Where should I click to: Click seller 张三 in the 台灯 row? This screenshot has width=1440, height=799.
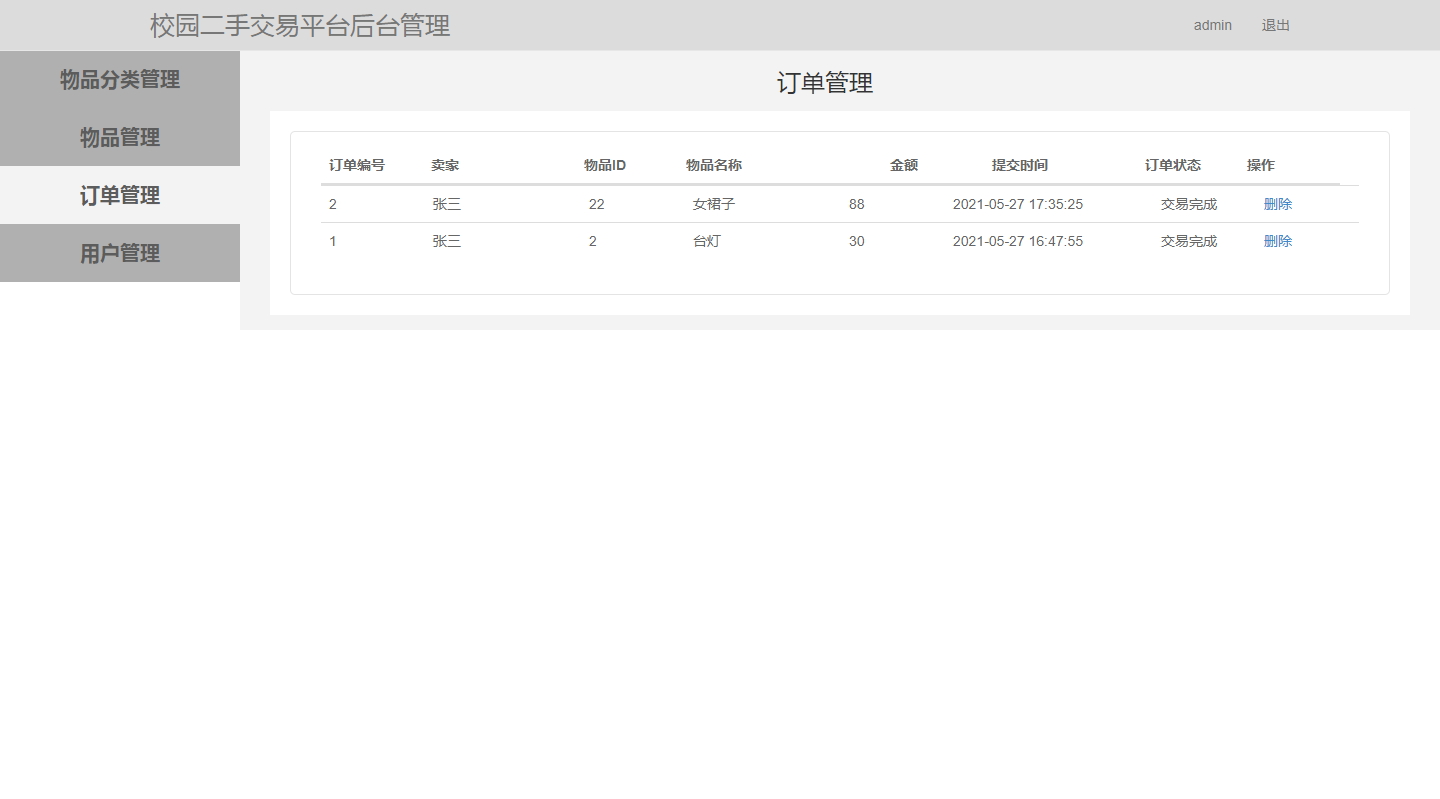447,241
